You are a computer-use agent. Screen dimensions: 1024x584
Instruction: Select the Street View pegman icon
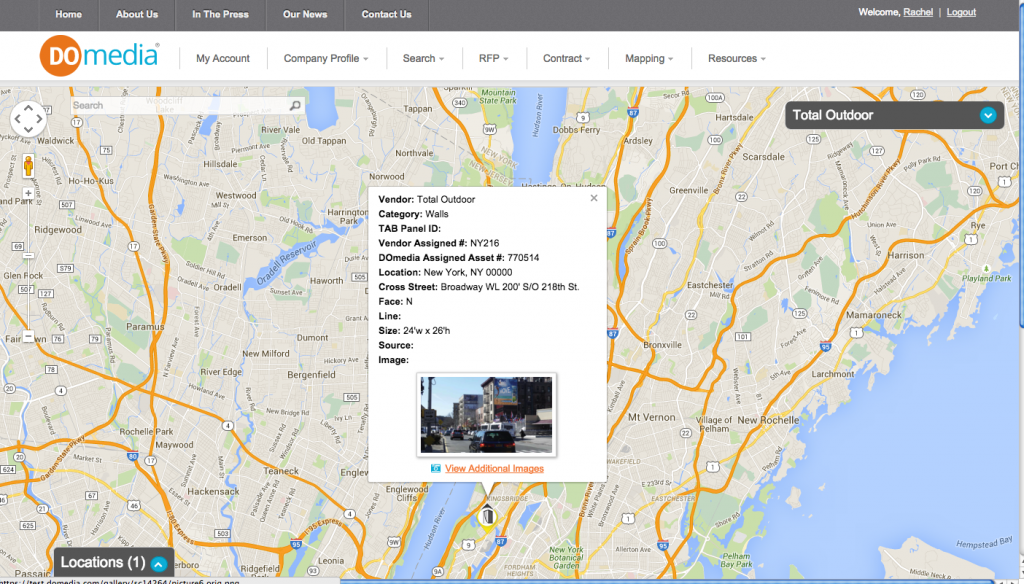(28, 165)
